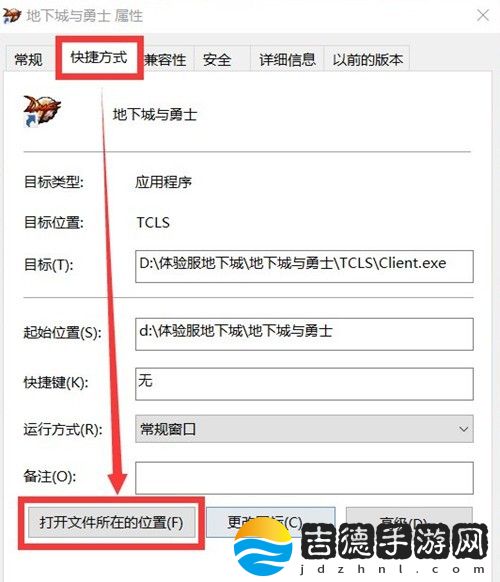Click the 地下城与勇士 icon in title bar

pos(11,16)
